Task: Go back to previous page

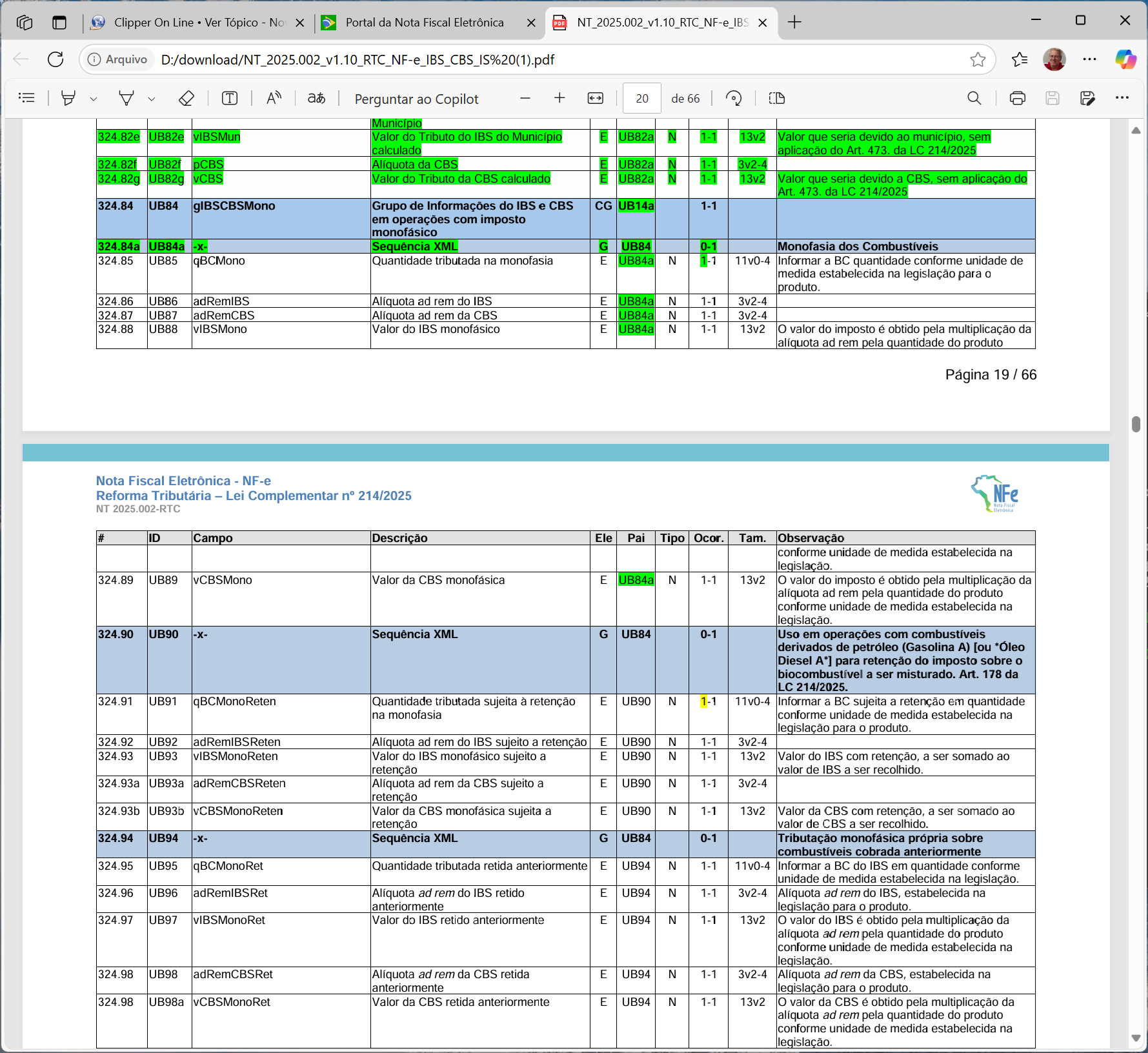Action: 21,60
